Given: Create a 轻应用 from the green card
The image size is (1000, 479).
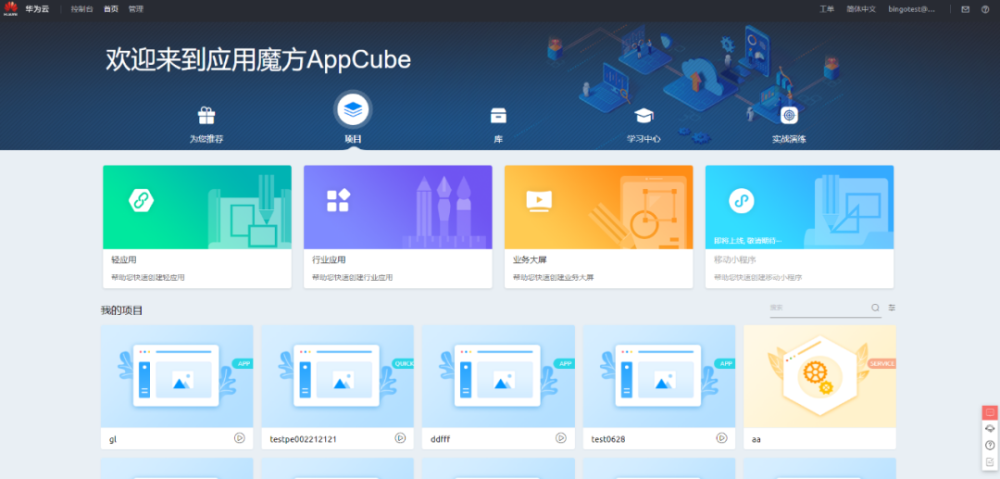Looking at the screenshot, I should point(197,226).
